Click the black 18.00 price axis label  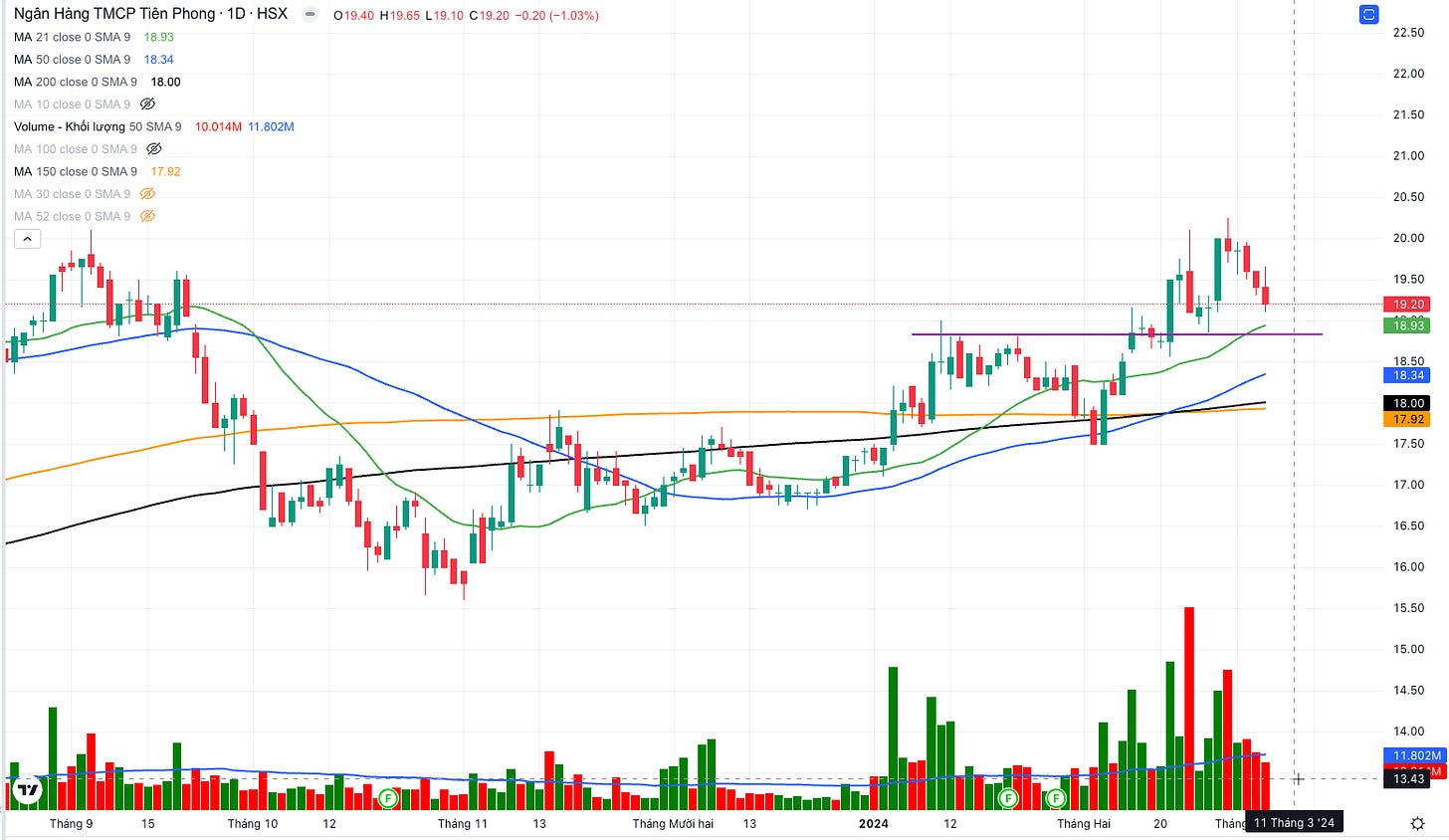pos(1407,403)
